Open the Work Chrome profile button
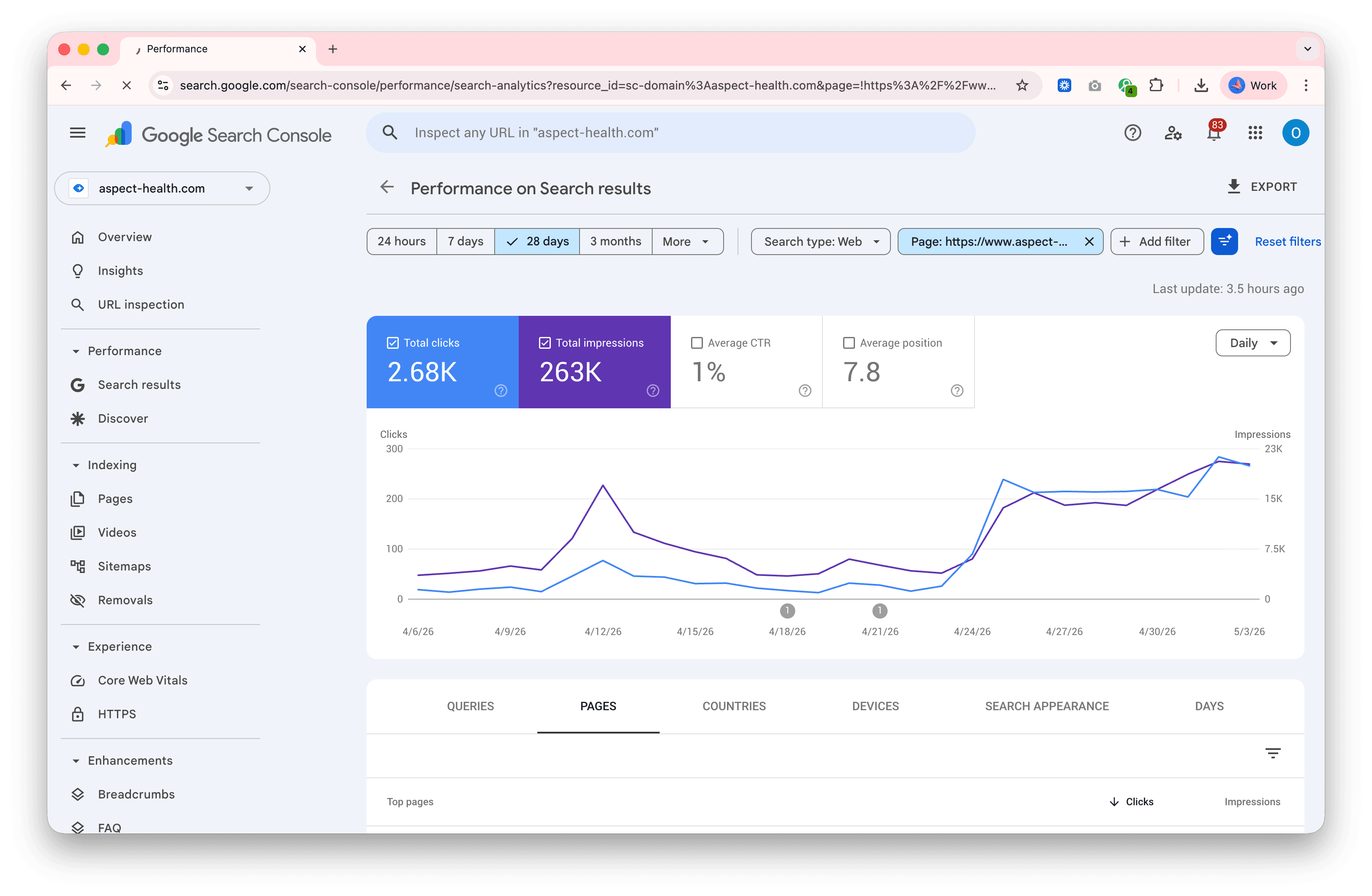The width and height of the screenshot is (1372, 896). point(1253,86)
